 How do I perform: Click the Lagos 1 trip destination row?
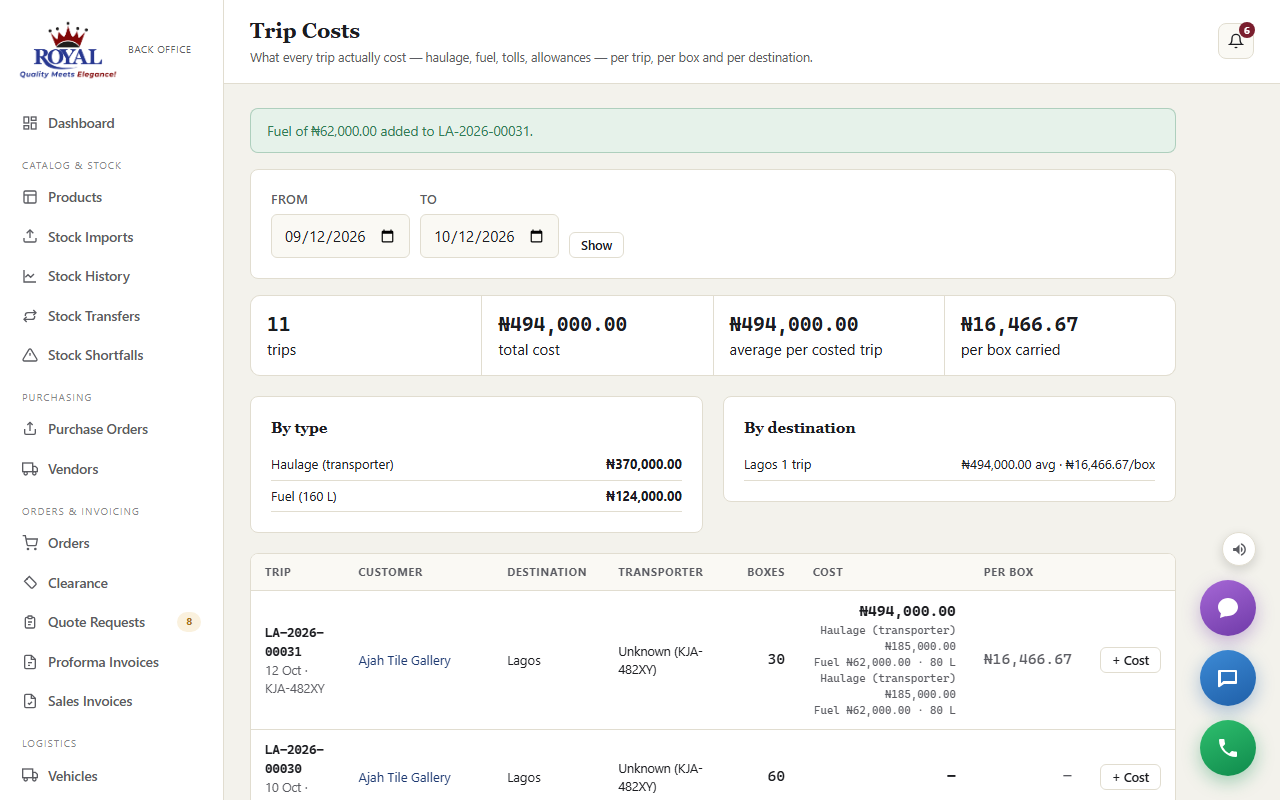coord(949,464)
